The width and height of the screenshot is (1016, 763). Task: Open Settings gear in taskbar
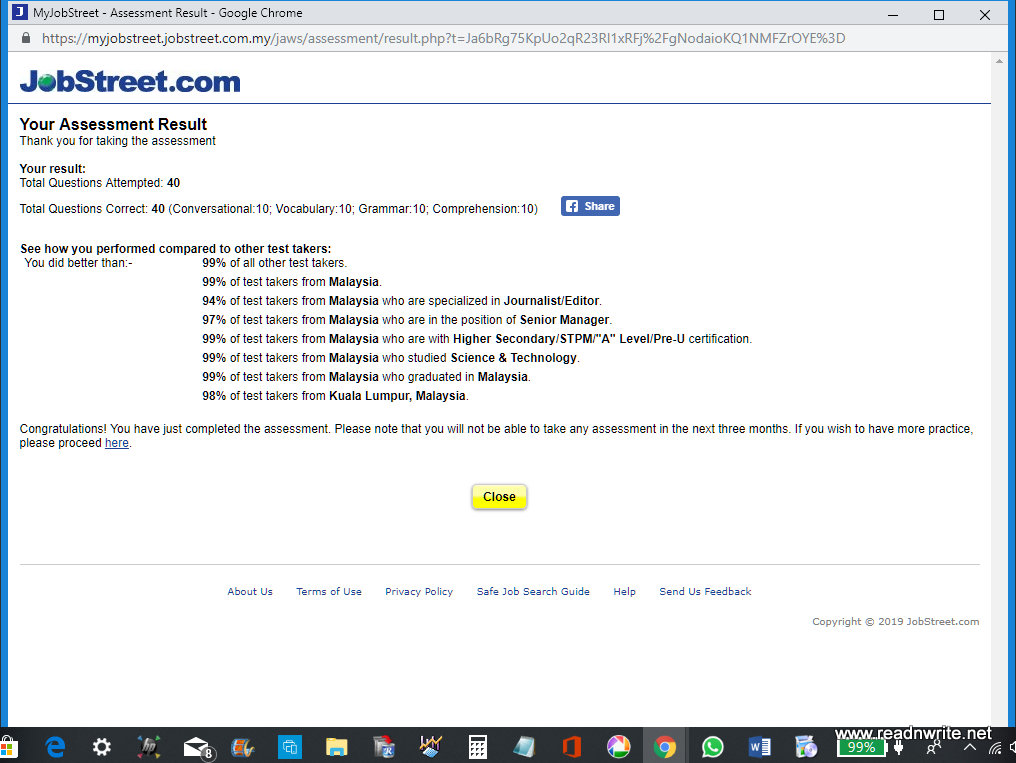(101, 747)
